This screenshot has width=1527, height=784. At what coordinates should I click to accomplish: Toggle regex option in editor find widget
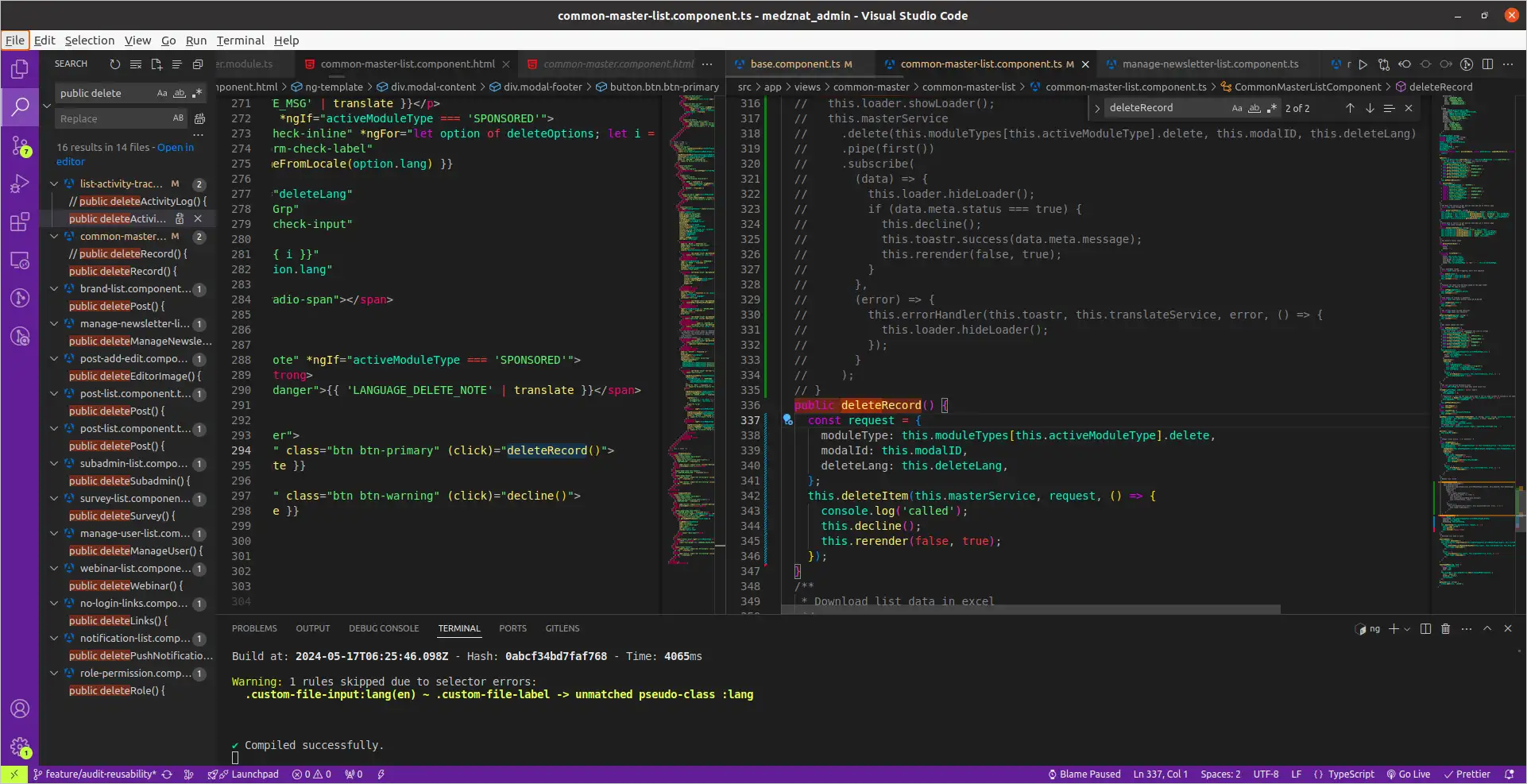(x=1272, y=108)
